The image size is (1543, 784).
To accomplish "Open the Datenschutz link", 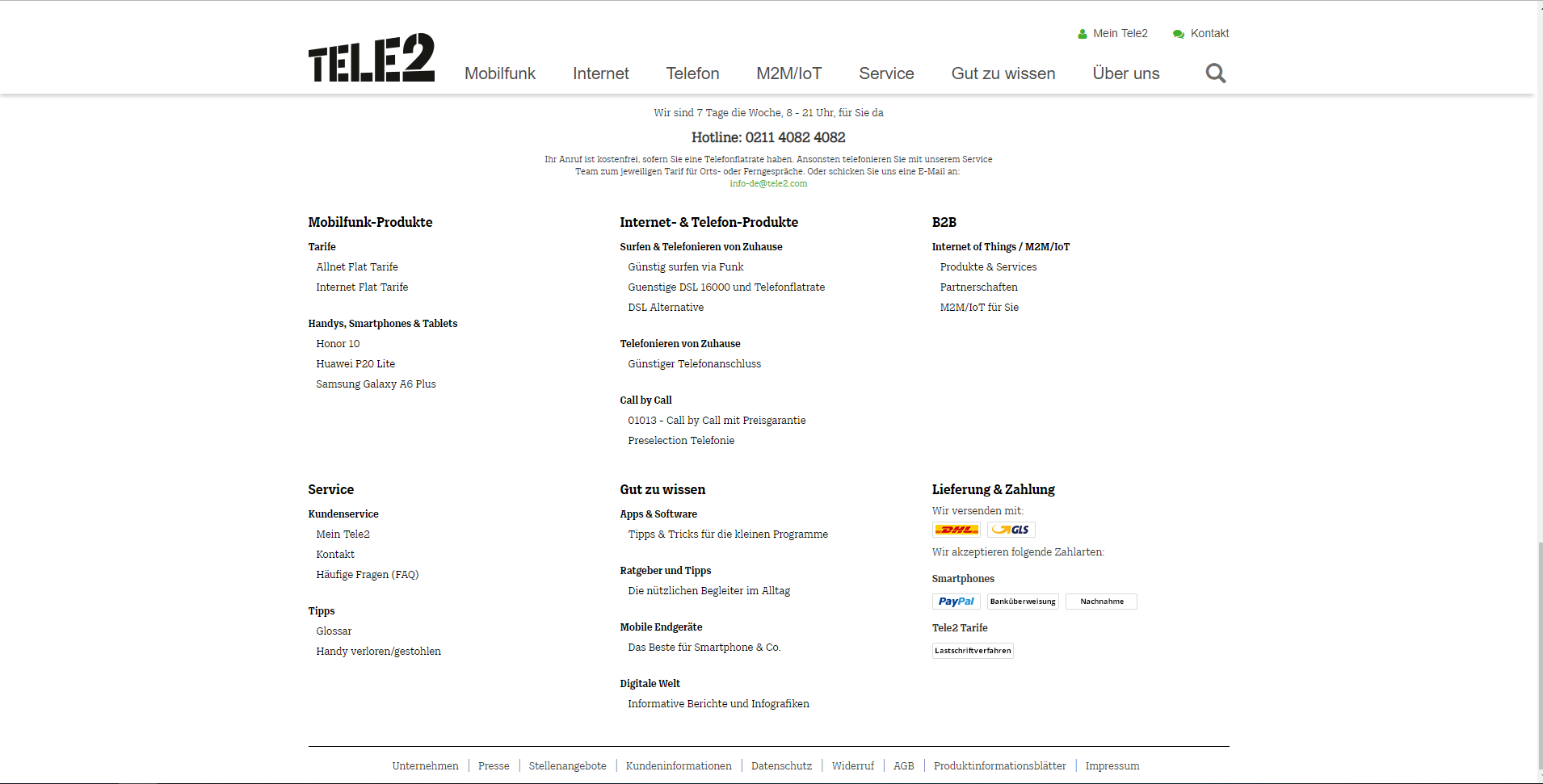I will pos(781,766).
